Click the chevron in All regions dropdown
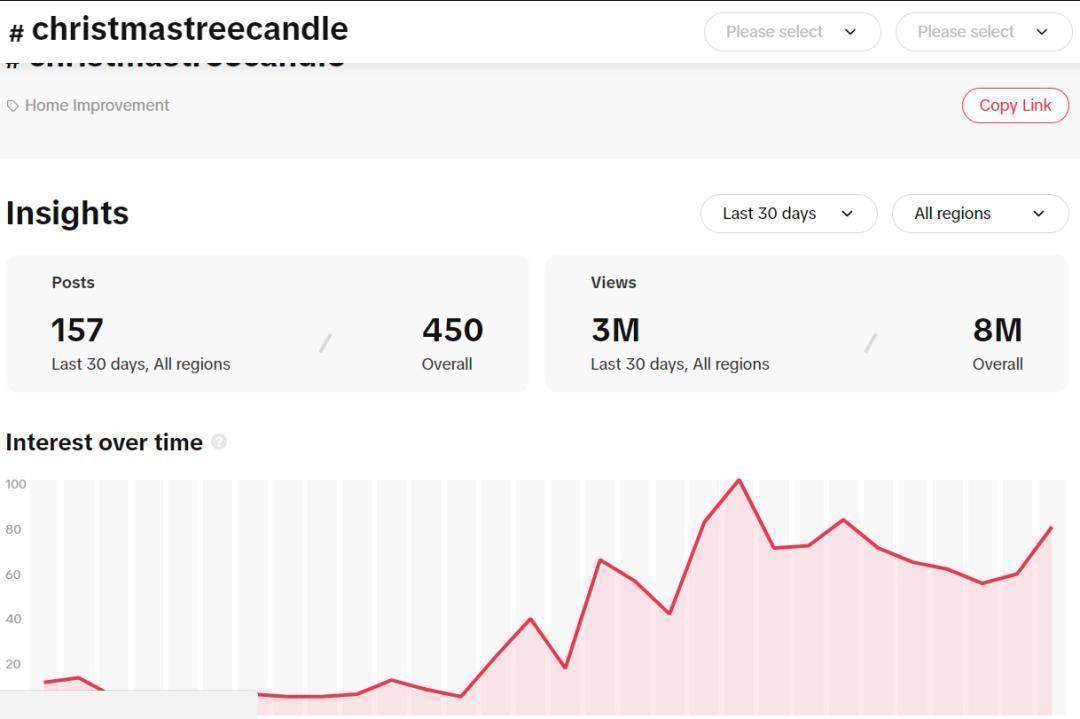Screen dimensions: 1080x719 coord(1039,213)
